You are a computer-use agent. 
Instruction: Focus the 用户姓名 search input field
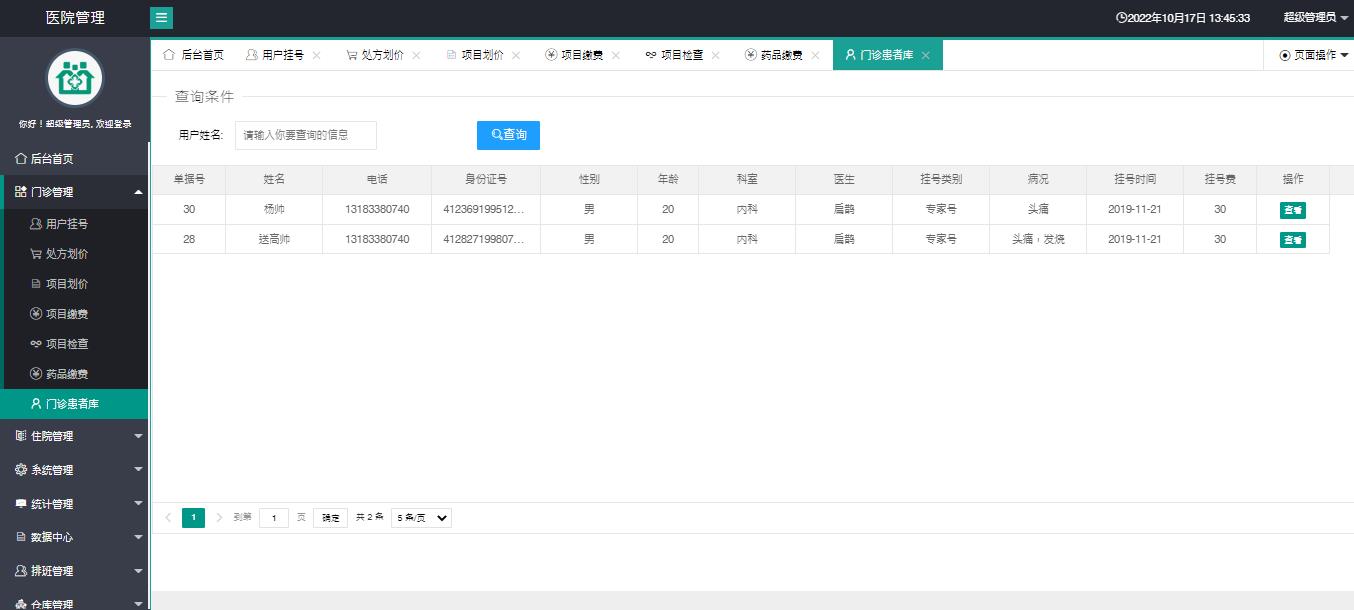click(x=306, y=135)
